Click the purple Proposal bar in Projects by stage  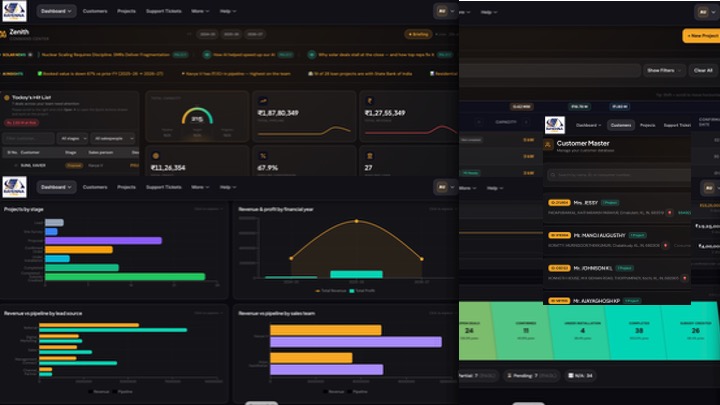coord(103,241)
